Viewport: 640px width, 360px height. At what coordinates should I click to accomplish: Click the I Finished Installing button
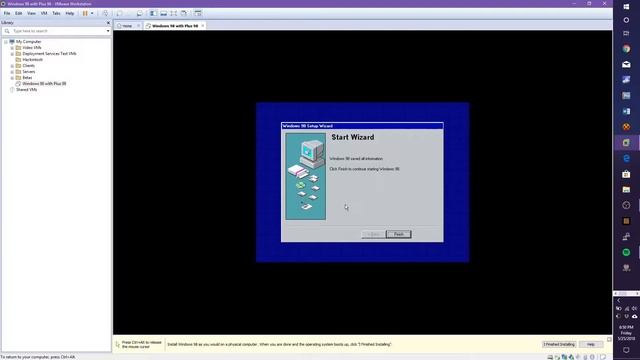[x=559, y=344]
